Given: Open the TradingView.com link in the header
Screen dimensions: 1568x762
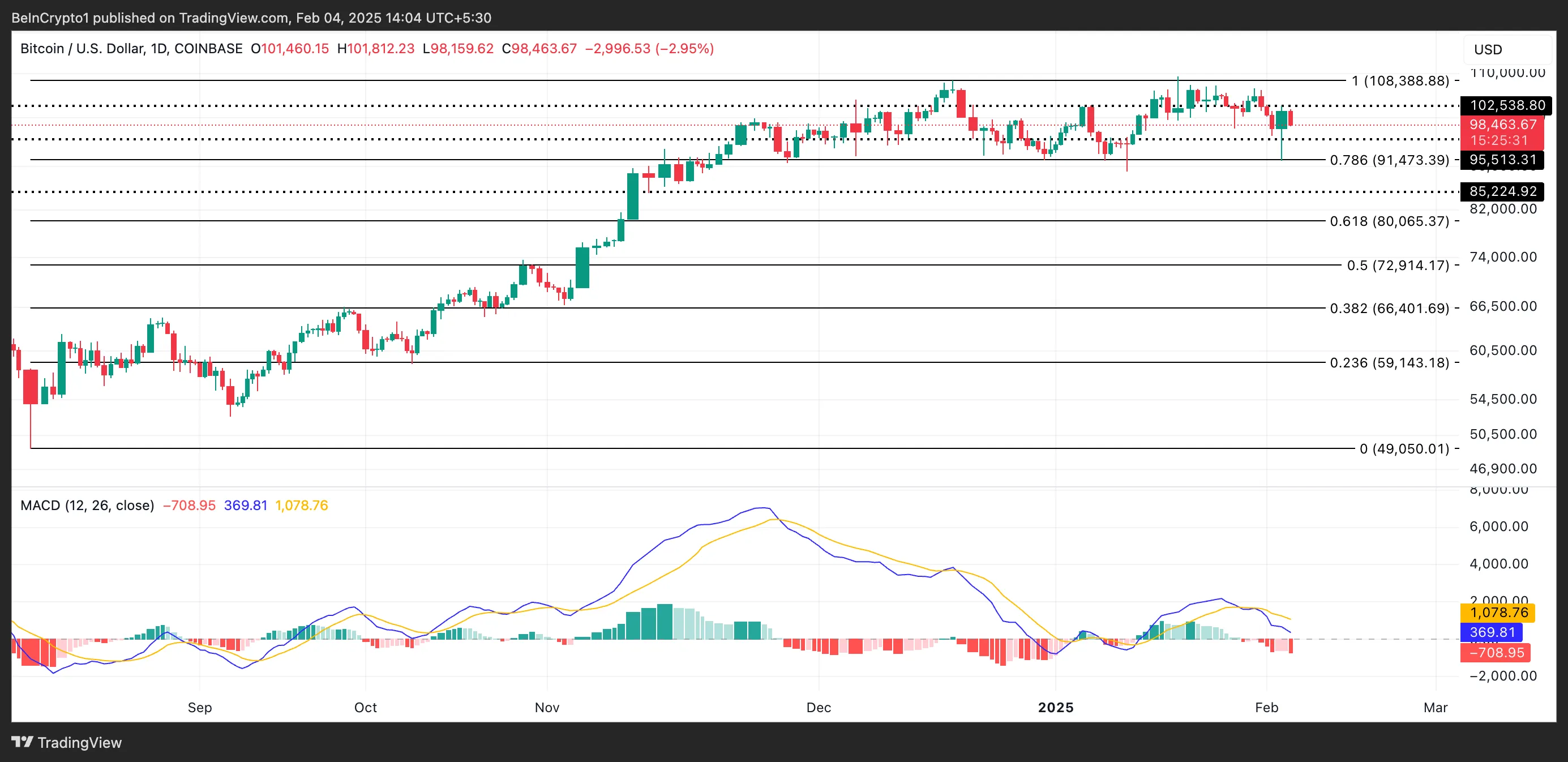Looking at the screenshot, I should (x=237, y=18).
